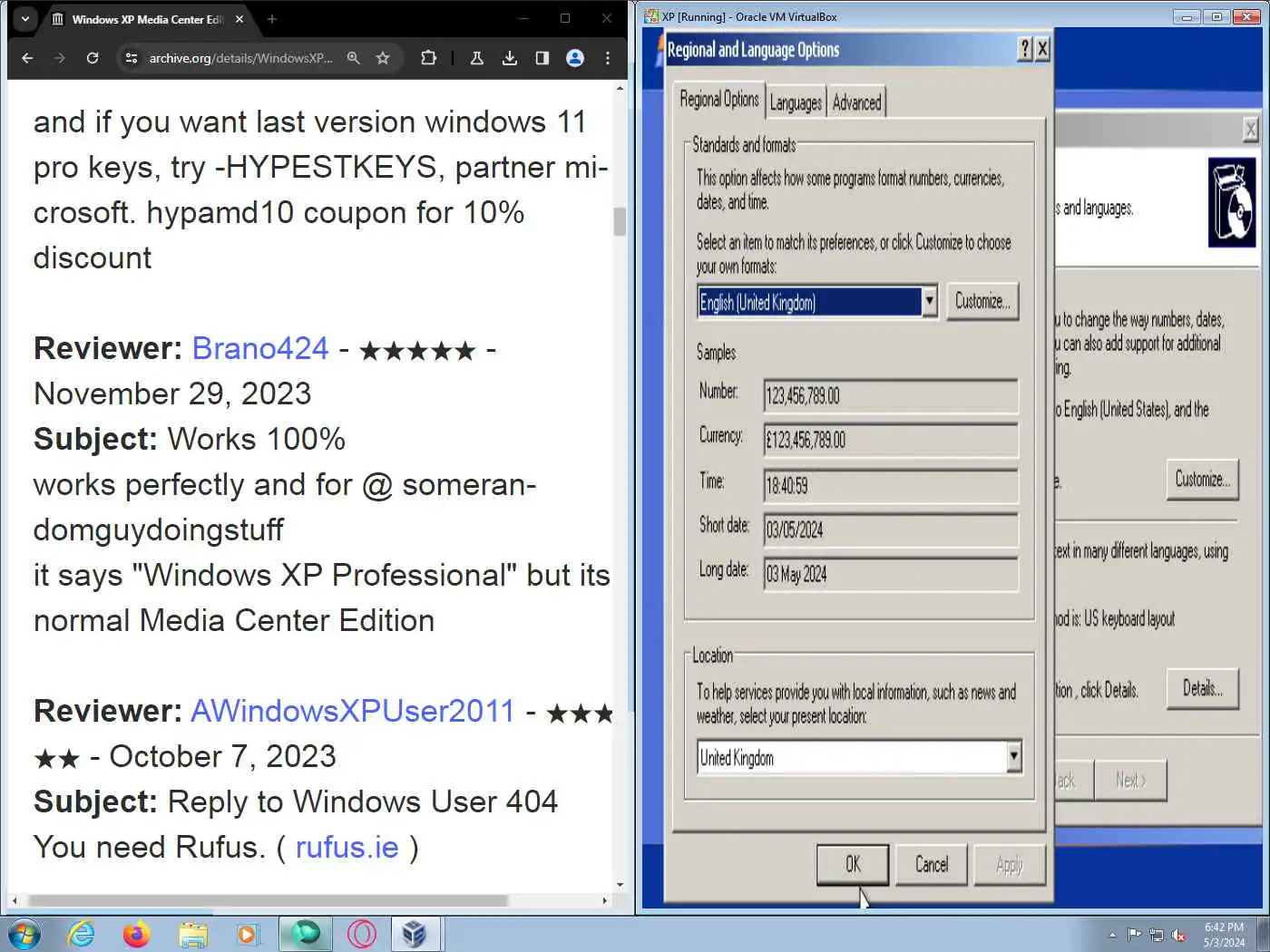Open the Windows Start orb
This screenshot has height=952, width=1270.
[24, 934]
